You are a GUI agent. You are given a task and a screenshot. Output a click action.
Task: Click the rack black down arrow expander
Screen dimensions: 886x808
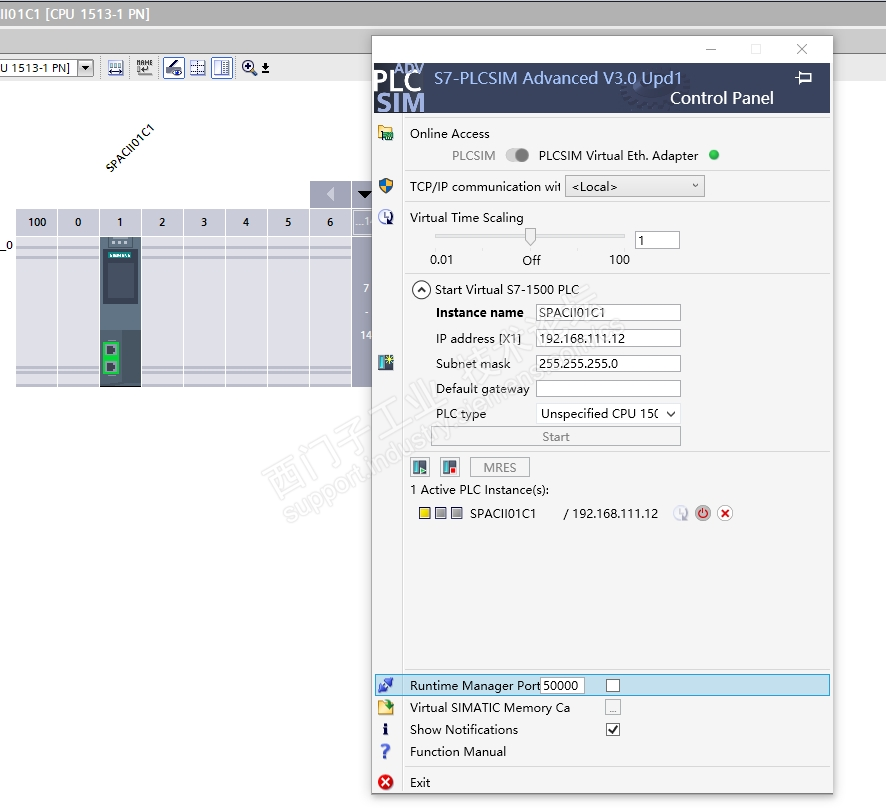(x=364, y=194)
